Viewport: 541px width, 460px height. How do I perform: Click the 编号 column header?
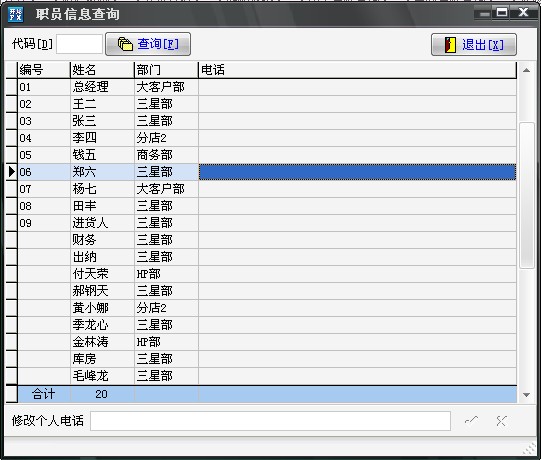tap(44, 70)
